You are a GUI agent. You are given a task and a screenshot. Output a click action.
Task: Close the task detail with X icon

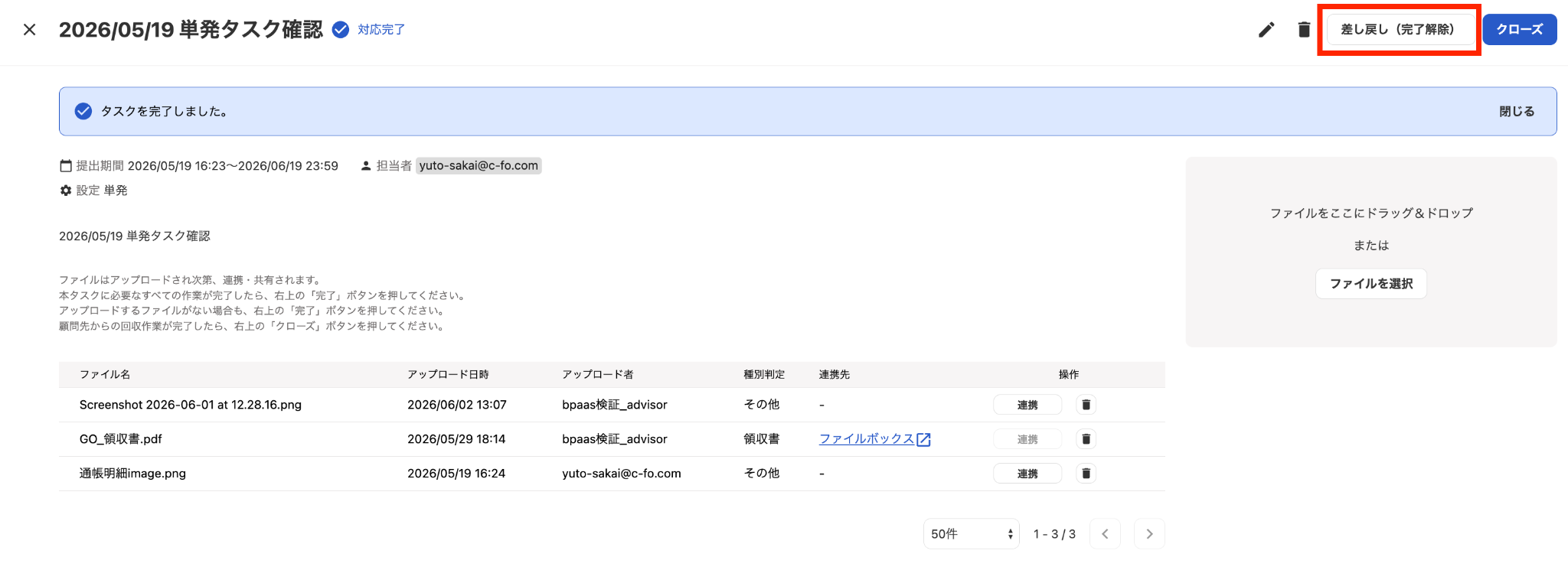pos(29,30)
